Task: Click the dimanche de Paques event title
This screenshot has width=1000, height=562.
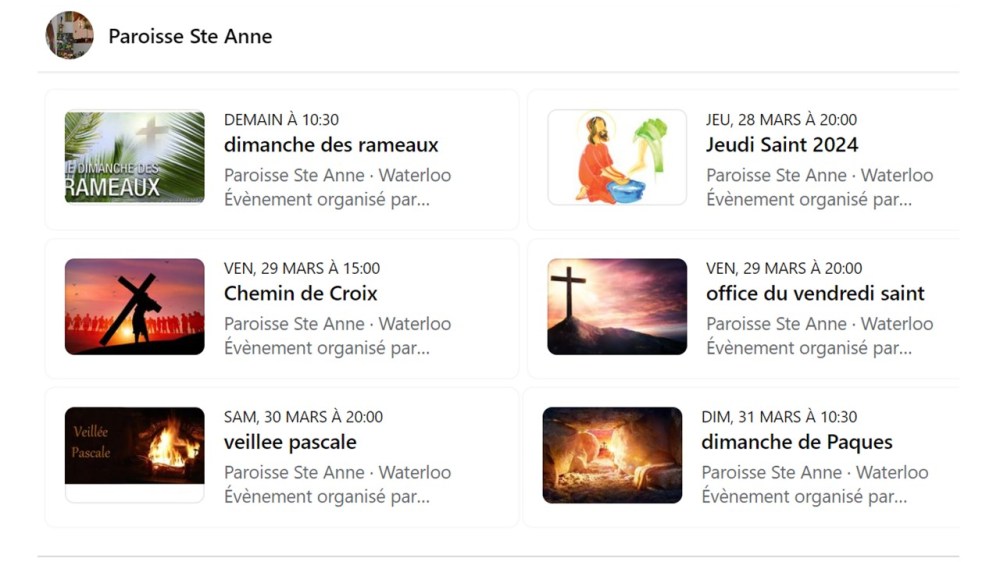Action: tap(797, 442)
